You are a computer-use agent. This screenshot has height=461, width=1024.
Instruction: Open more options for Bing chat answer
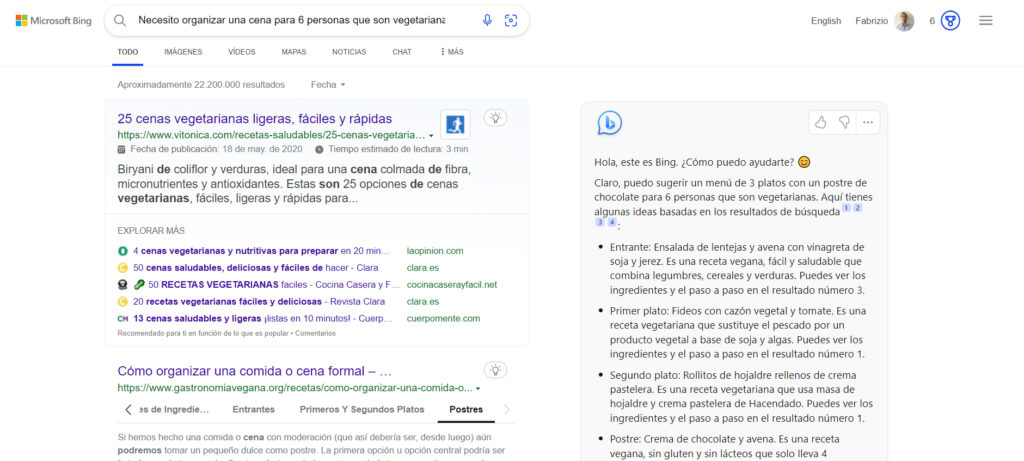click(868, 122)
